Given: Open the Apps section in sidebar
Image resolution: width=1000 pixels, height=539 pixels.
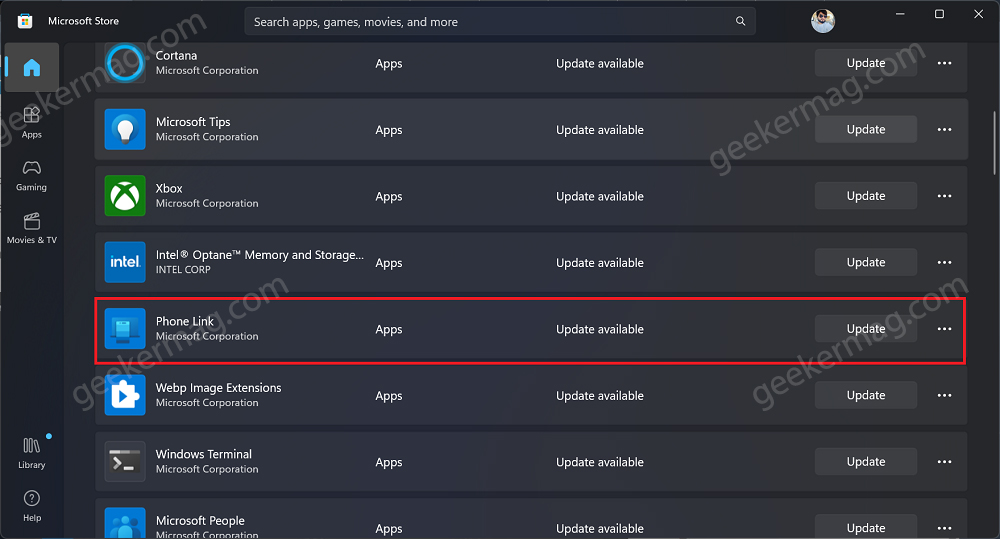Looking at the screenshot, I should (32, 122).
